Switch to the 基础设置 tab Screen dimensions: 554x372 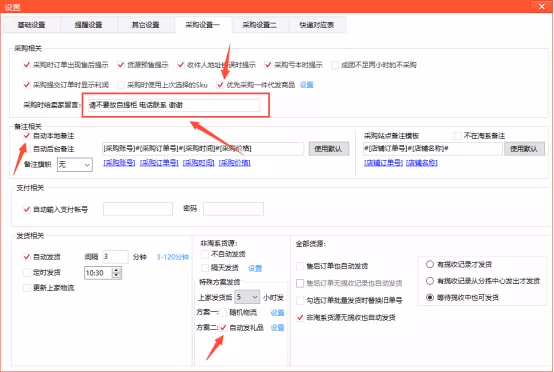pyautogui.click(x=32, y=25)
